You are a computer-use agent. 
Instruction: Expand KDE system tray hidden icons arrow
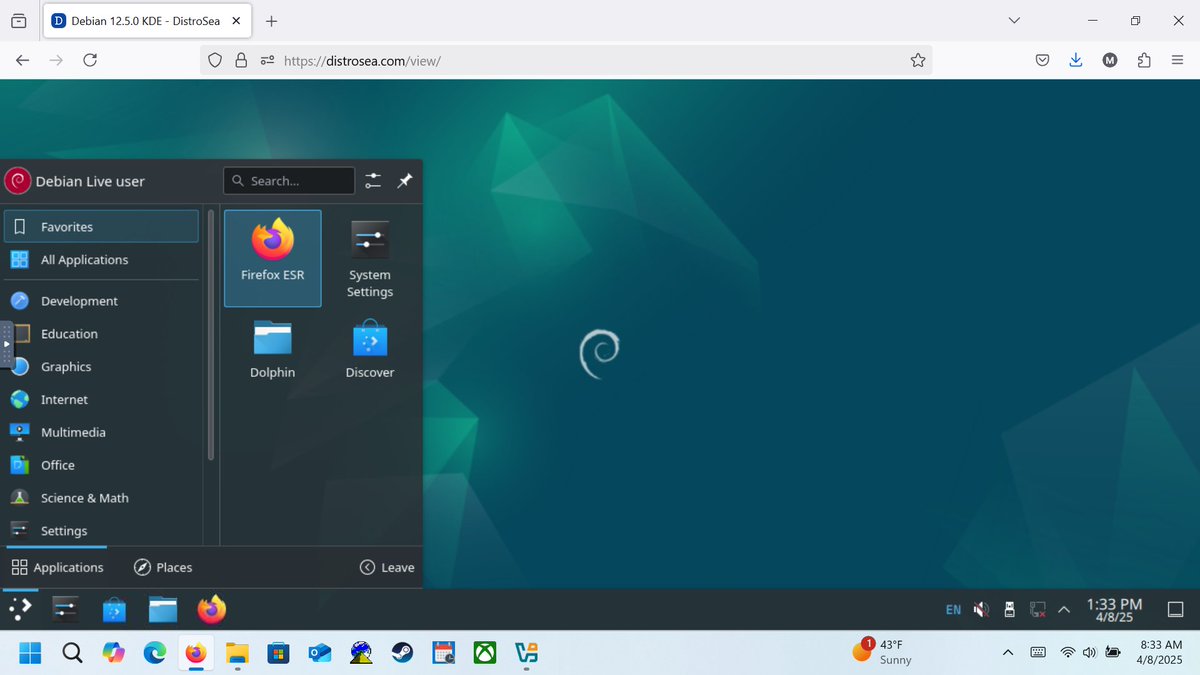(x=1064, y=609)
